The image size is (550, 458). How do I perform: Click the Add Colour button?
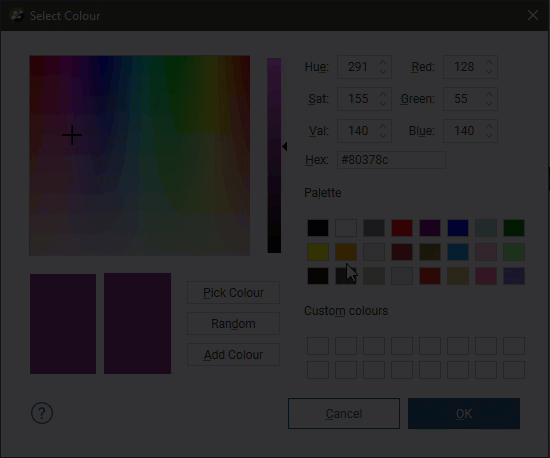[233, 355]
